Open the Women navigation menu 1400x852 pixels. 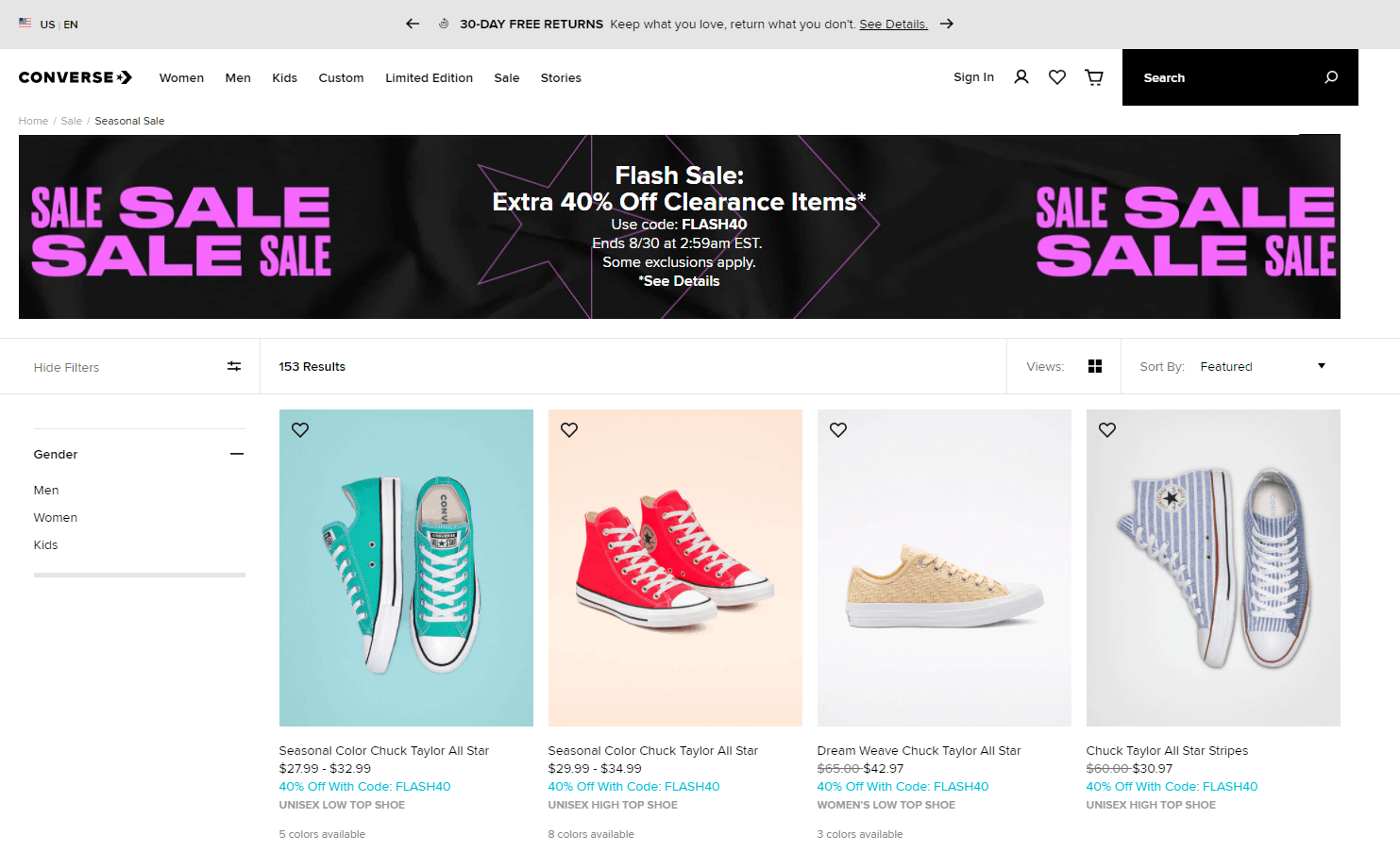pyautogui.click(x=181, y=77)
